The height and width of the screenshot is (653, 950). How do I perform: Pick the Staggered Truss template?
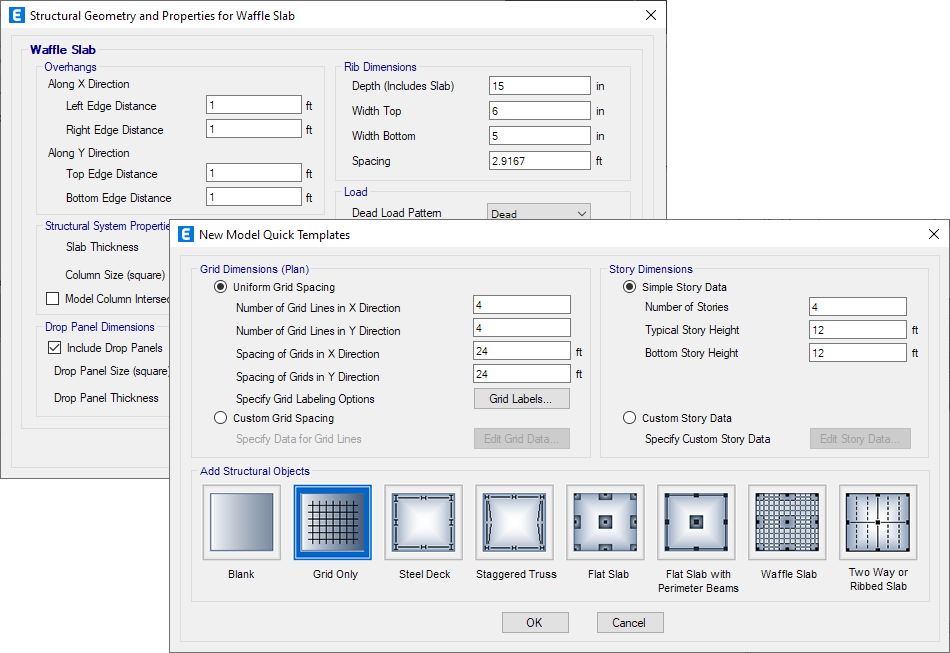(x=514, y=521)
